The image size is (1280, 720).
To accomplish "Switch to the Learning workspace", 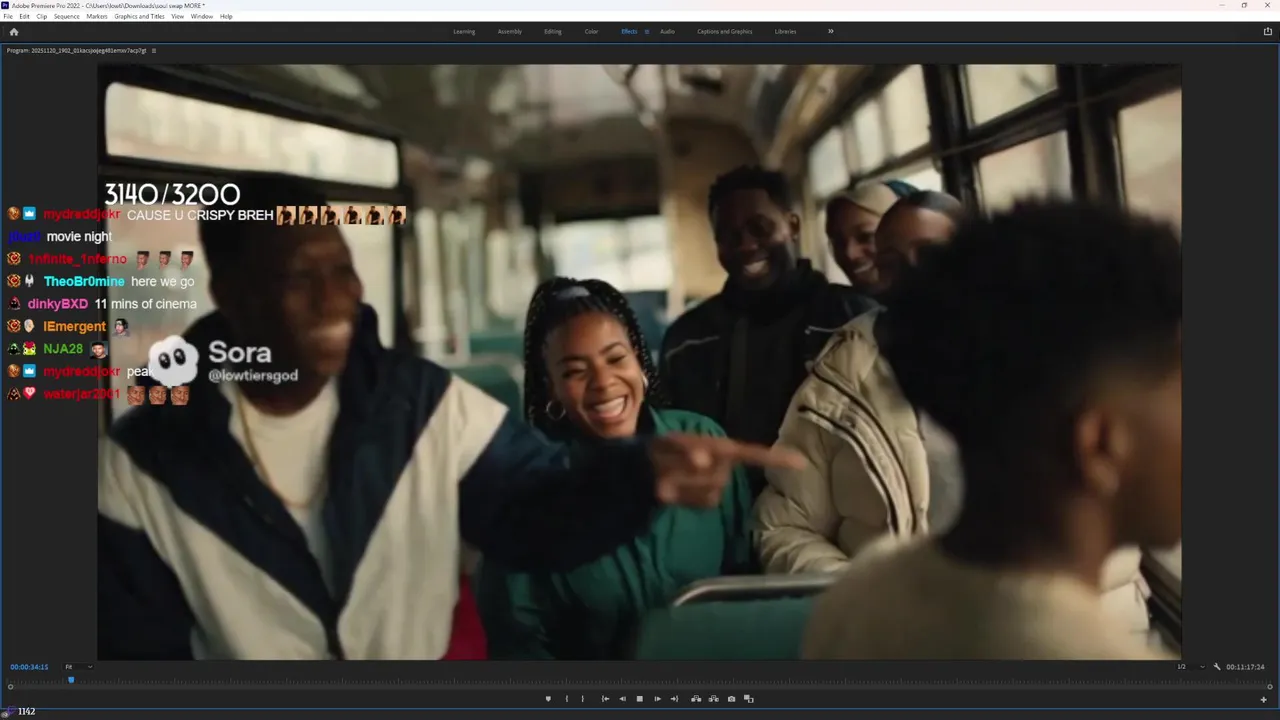I will click(x=464, y=31).
